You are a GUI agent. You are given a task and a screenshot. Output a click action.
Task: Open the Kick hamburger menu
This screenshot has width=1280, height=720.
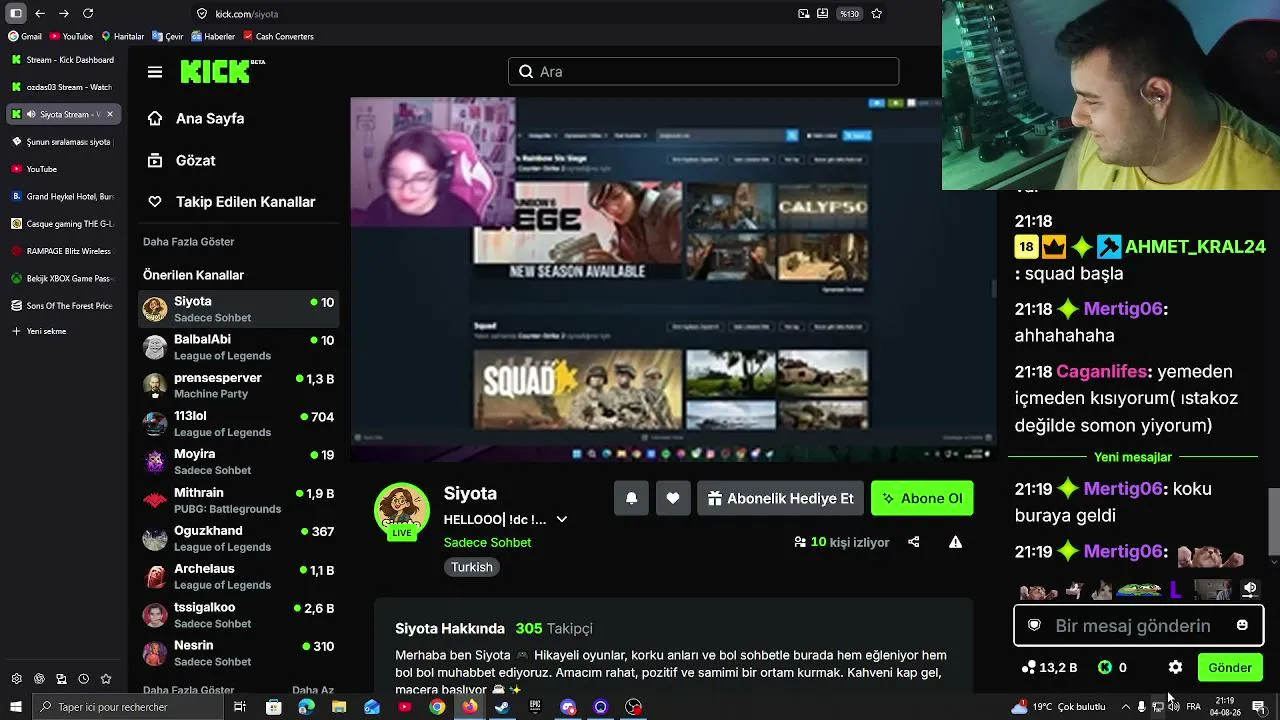point(155,72)
